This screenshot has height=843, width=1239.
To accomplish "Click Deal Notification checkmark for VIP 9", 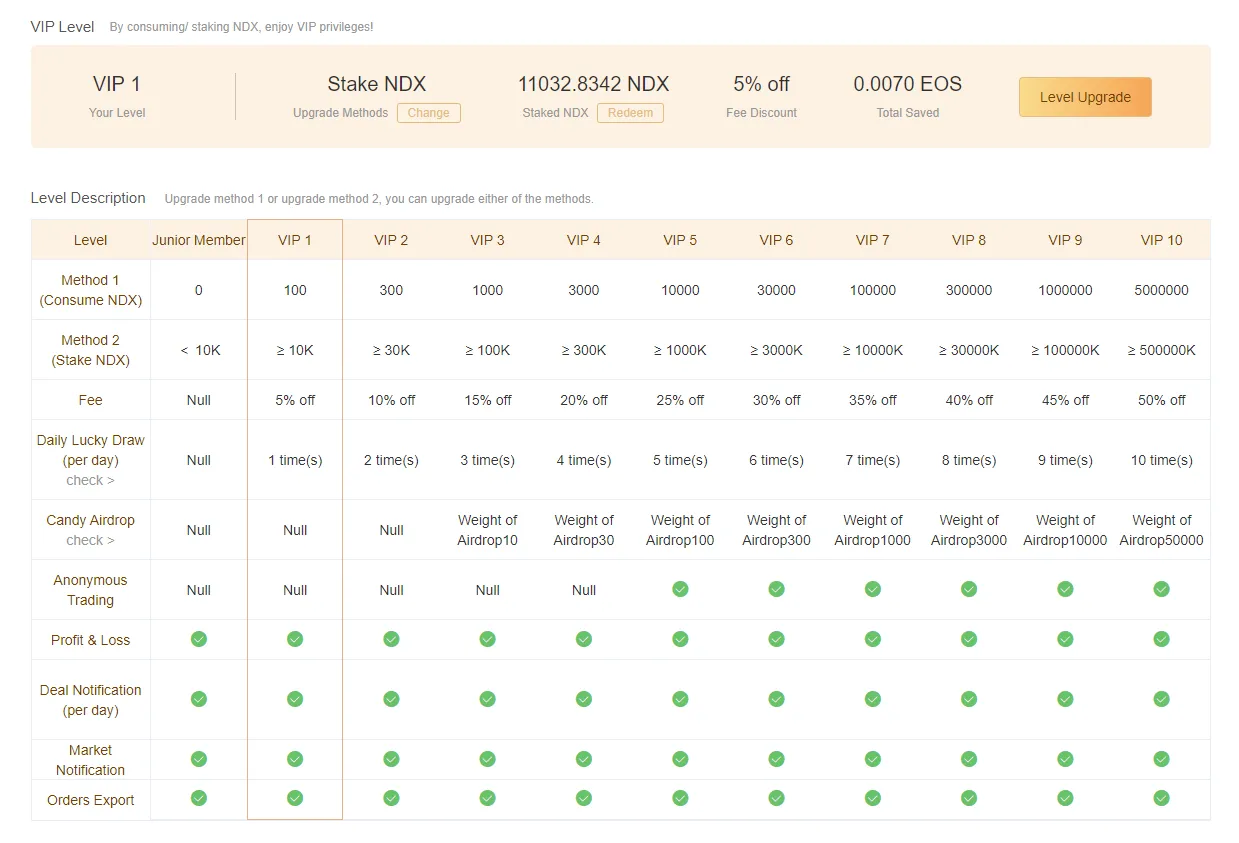I will pos(1065,699).
